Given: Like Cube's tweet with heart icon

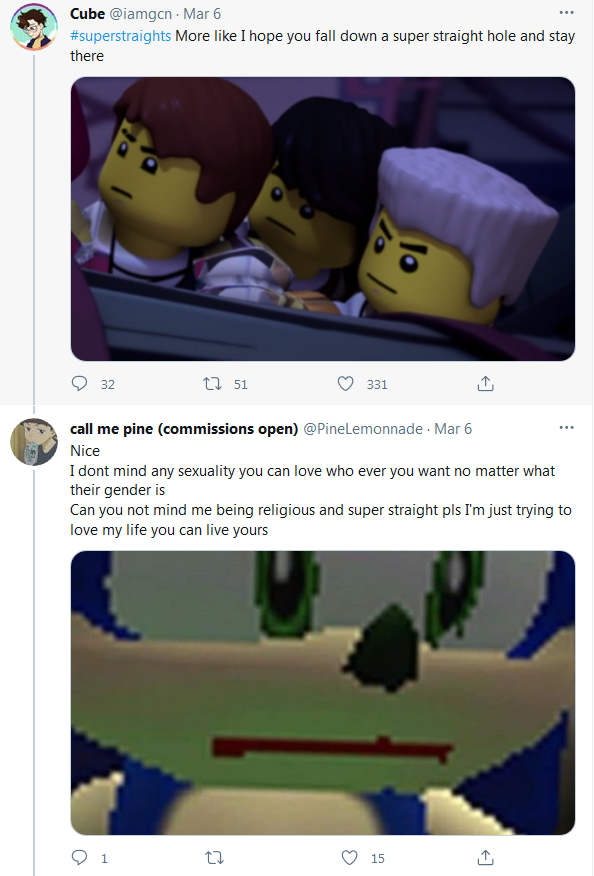Looking at the screenshot, I should pos(345,384).
